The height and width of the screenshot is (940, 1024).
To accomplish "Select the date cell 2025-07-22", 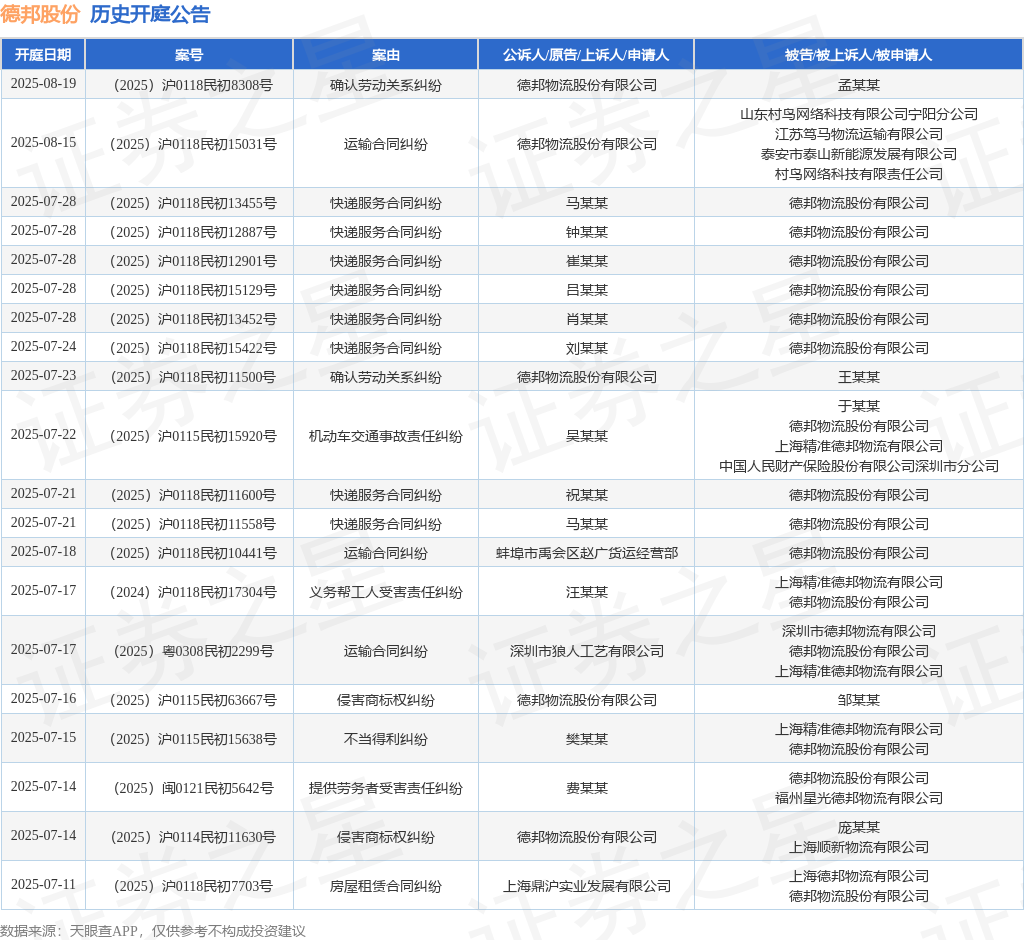I will click(x=43, y=434).
